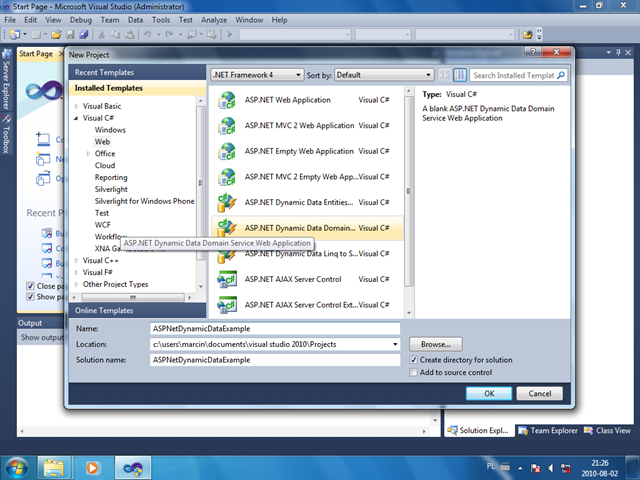Collapse the Visual C# tree node
Screen dimensions: 640x480
pyautogui.click(x=76, y=118)
